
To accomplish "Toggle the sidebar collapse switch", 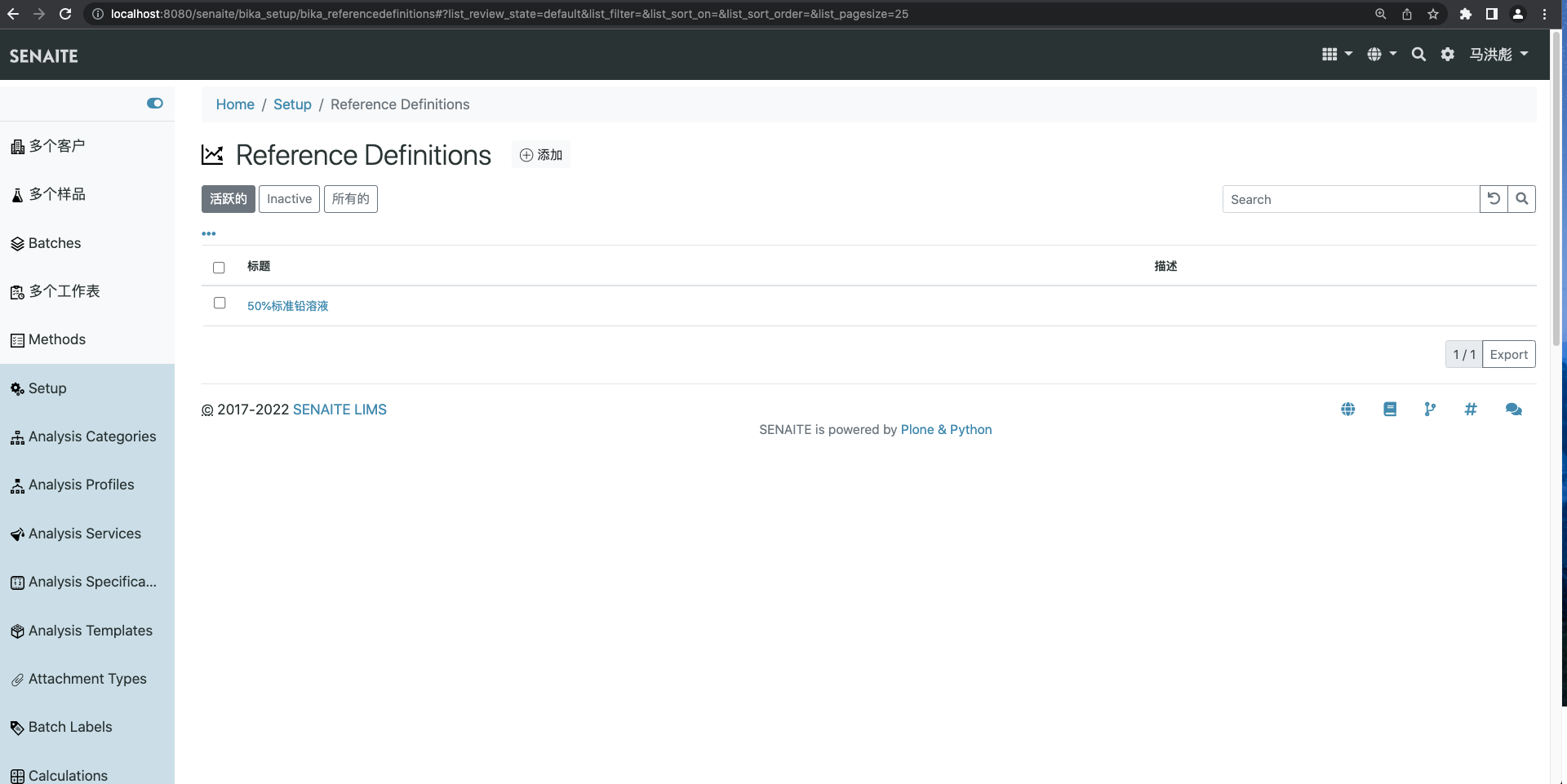I will [x=155, y=103].
